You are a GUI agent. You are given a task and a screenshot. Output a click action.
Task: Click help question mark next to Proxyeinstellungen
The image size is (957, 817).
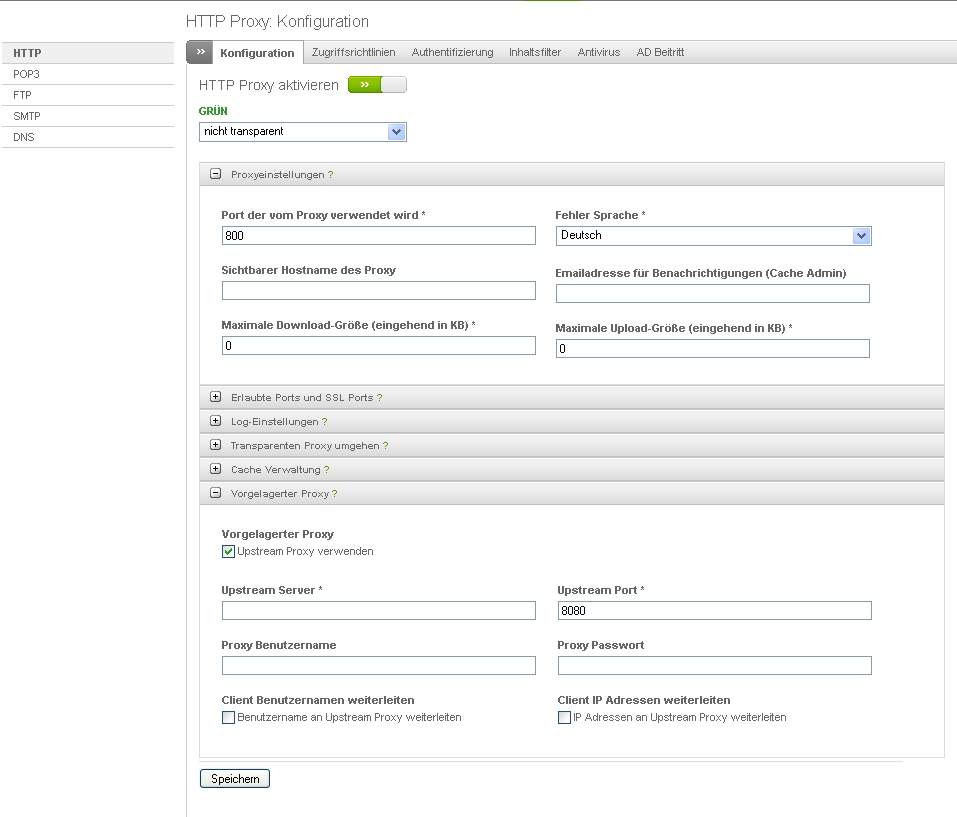click(331, 175)
